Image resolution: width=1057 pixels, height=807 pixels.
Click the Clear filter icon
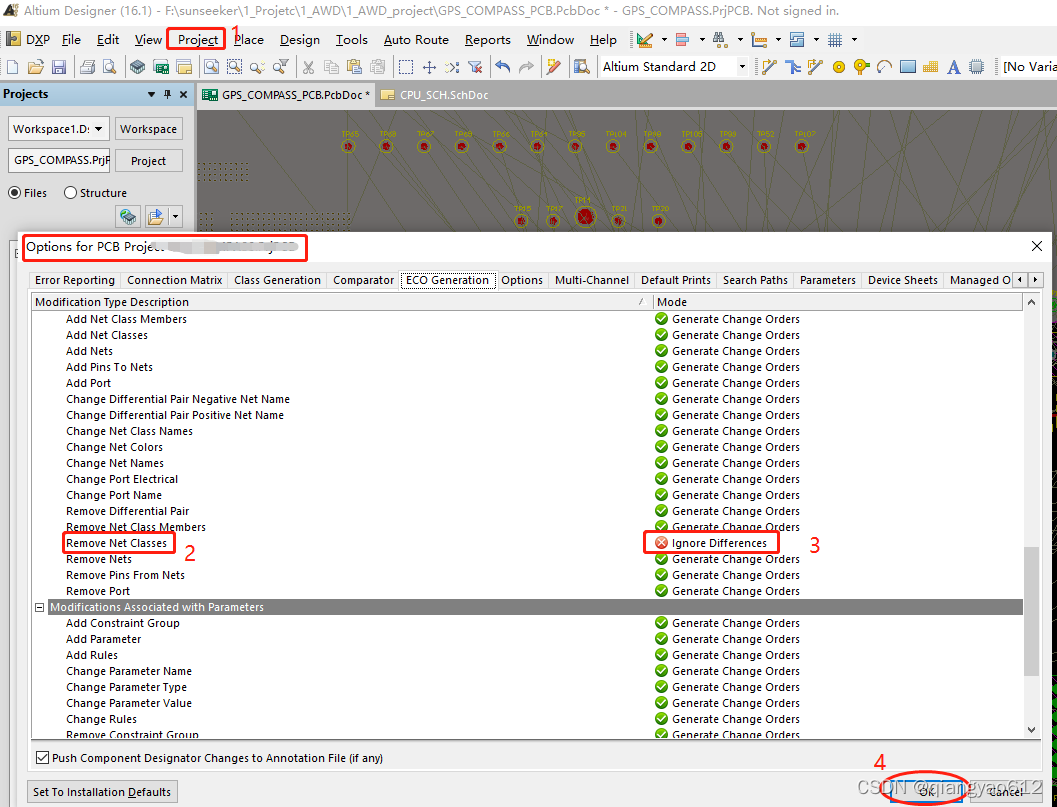pos(475,67)
